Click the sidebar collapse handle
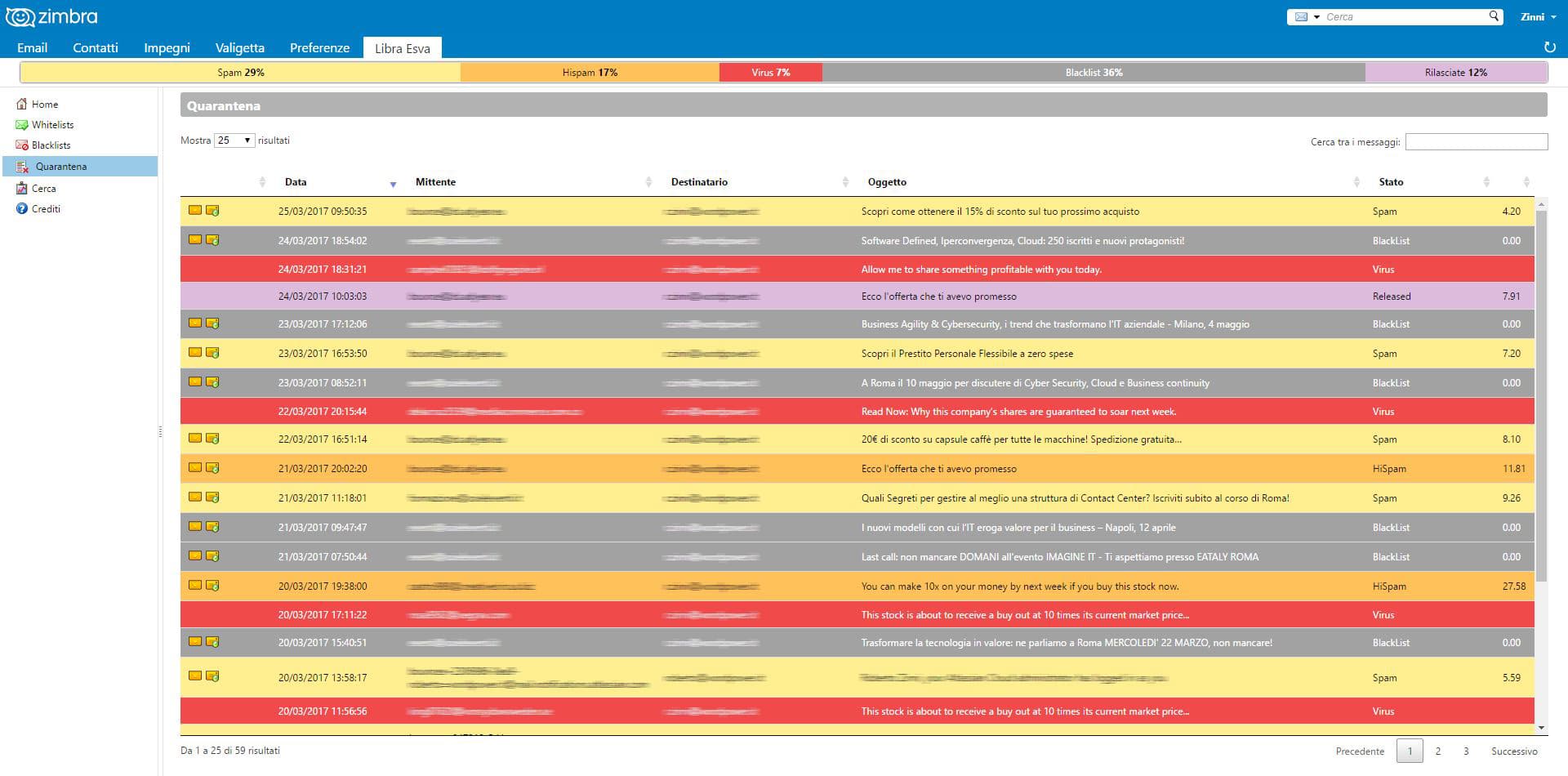The image size is (1568, 776). click(160, 431)
